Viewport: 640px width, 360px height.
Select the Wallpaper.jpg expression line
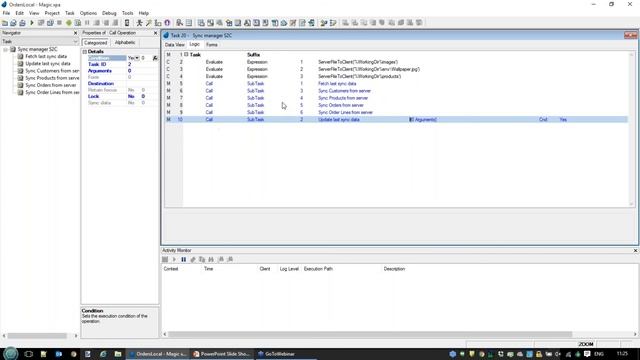396,69
